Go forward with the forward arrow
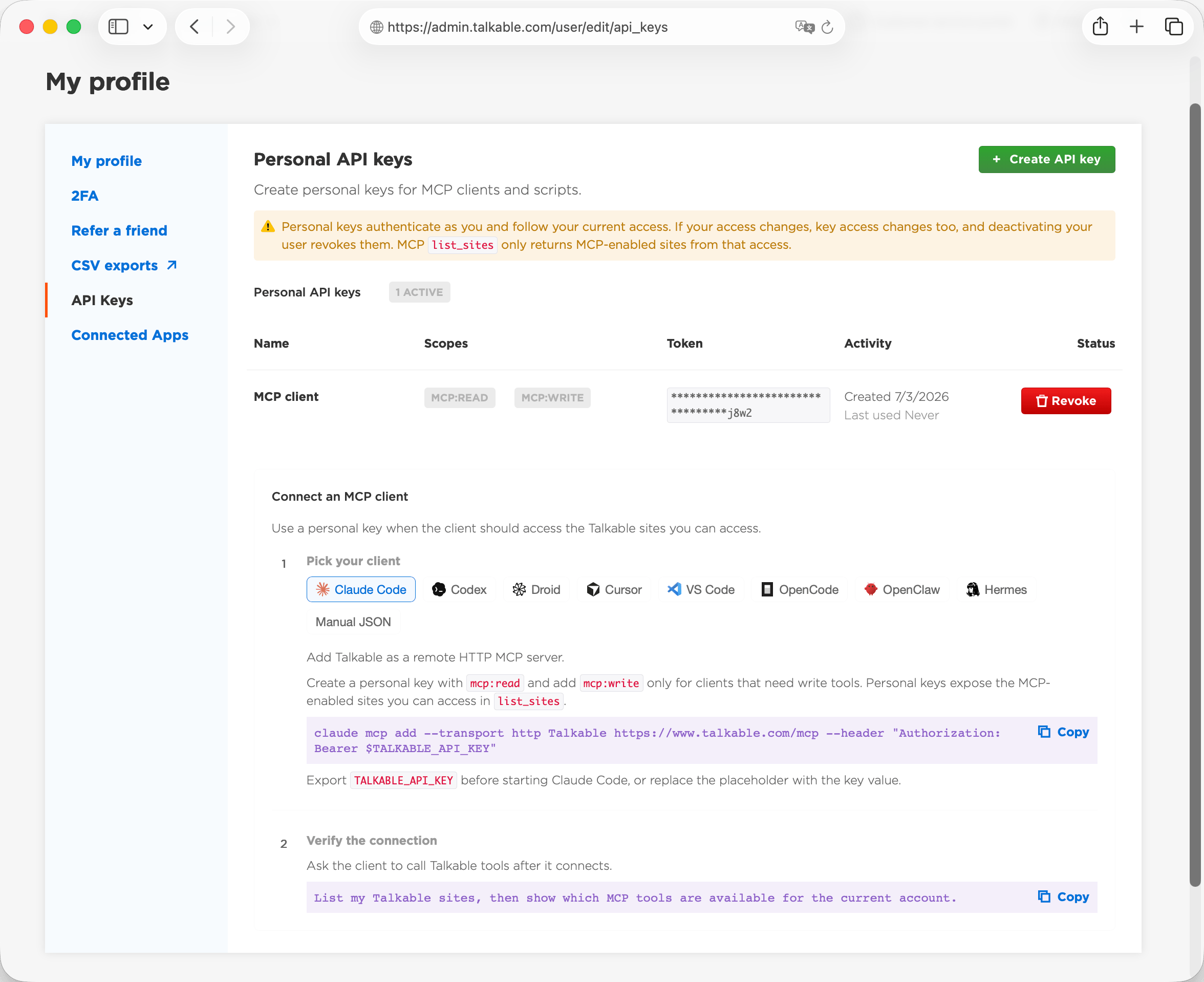This screenshot has width=1204, height=982. (x=230, y=27)
